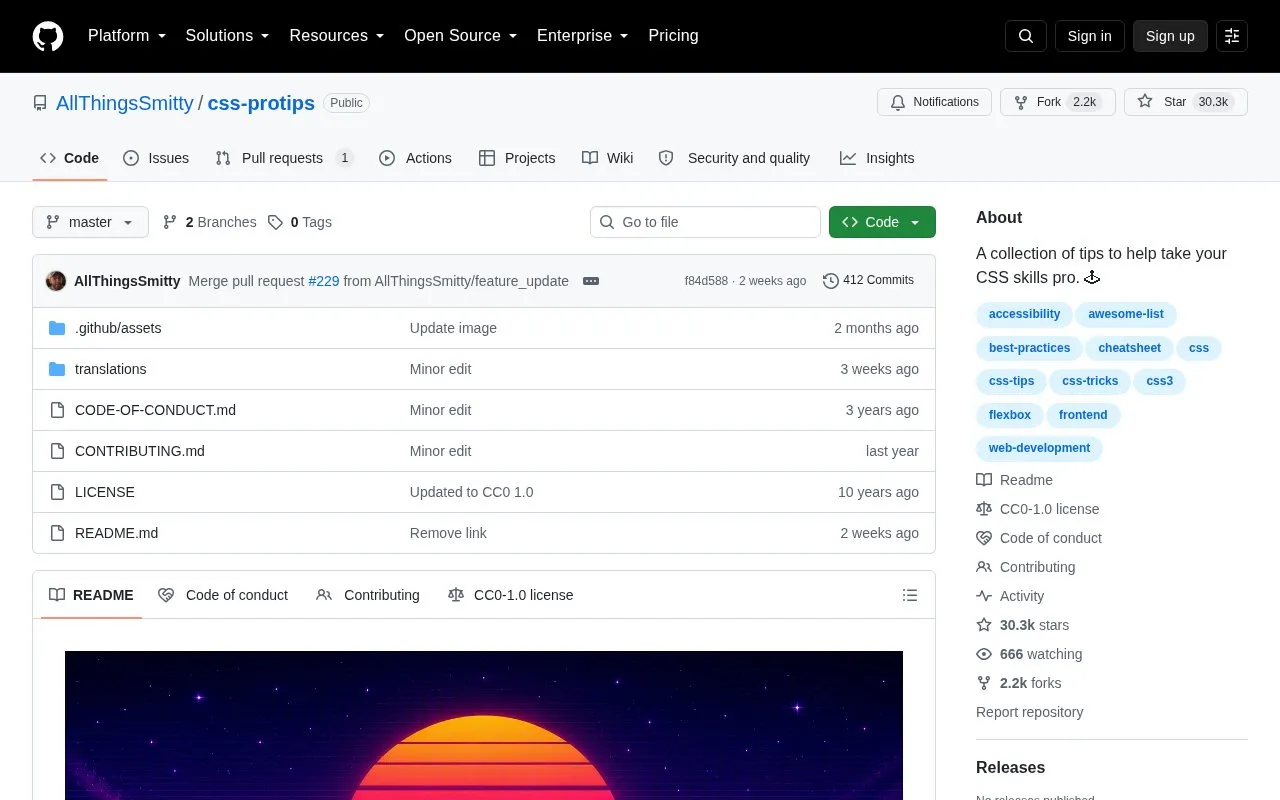
Task: Open the appearance settings icon button
Action: pos(1232,36)
